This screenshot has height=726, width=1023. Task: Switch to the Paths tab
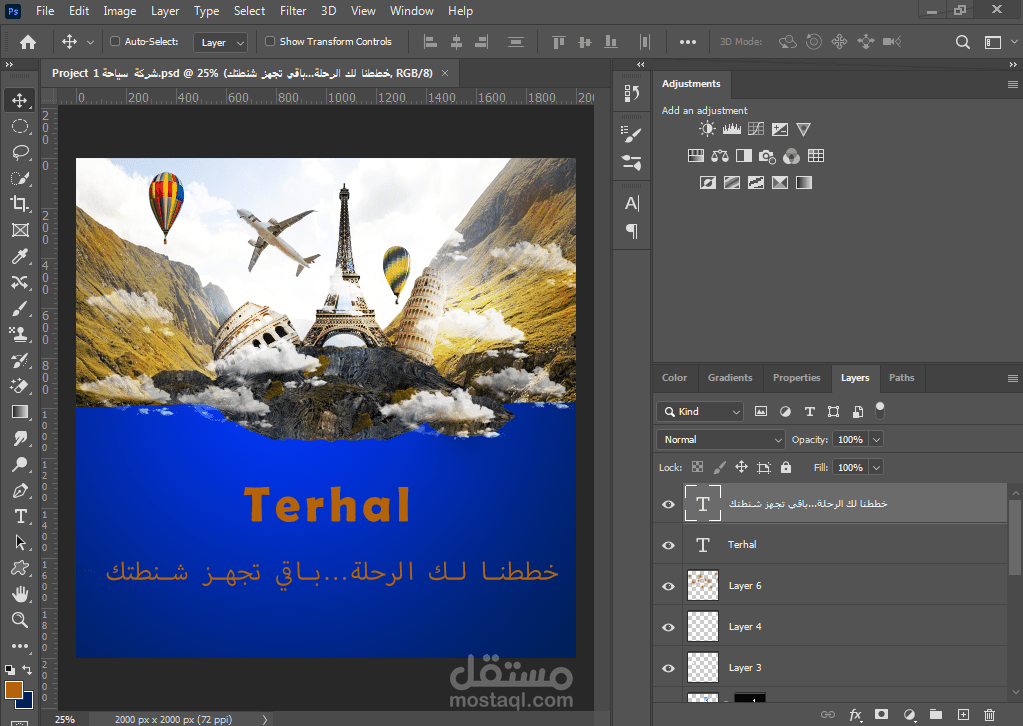[x=901, y=378]
